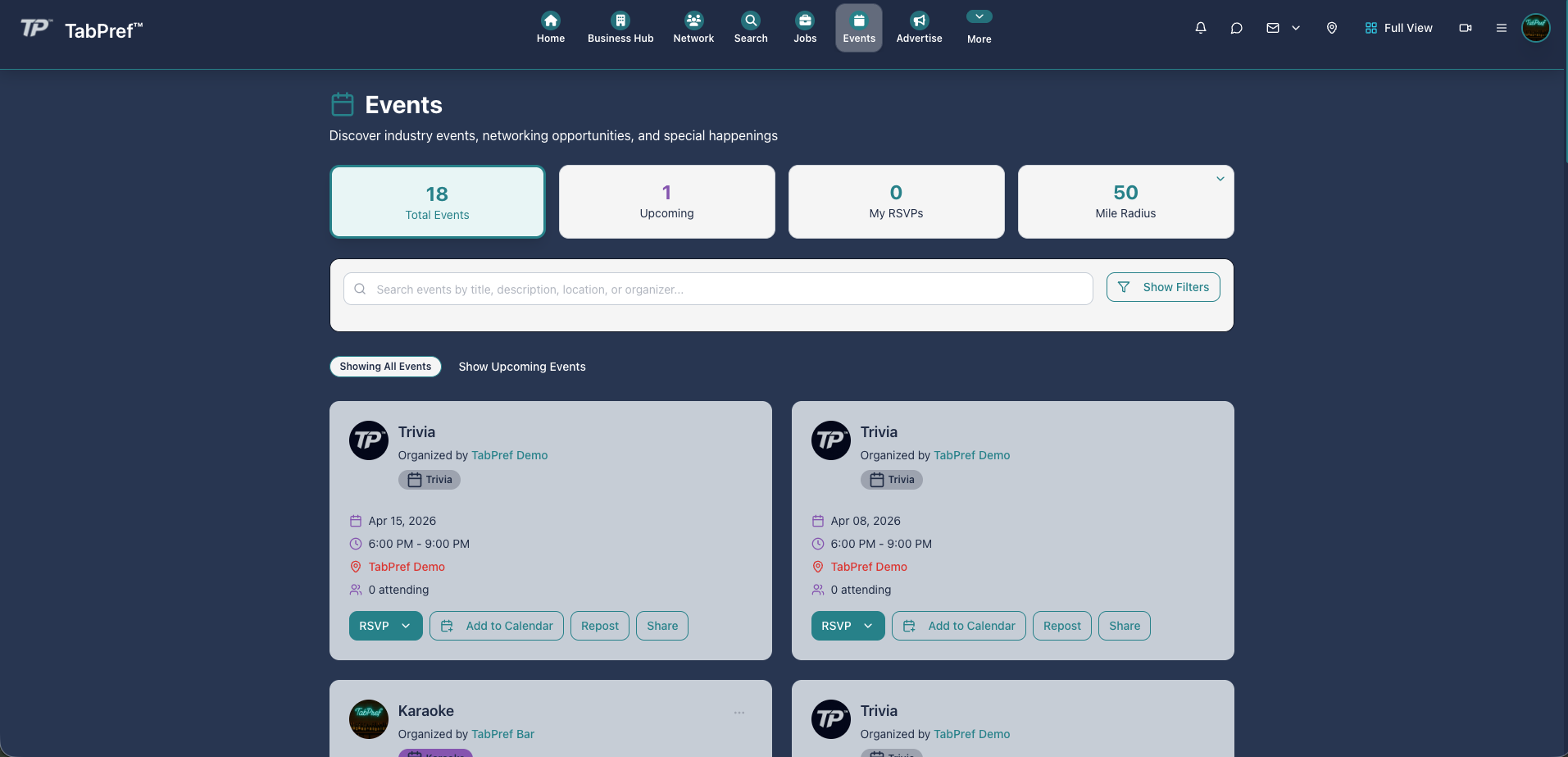Click RSVP dropdown on Apr 15 Trivia
This screenshot has height=757, width=1568.
point(386,626)
